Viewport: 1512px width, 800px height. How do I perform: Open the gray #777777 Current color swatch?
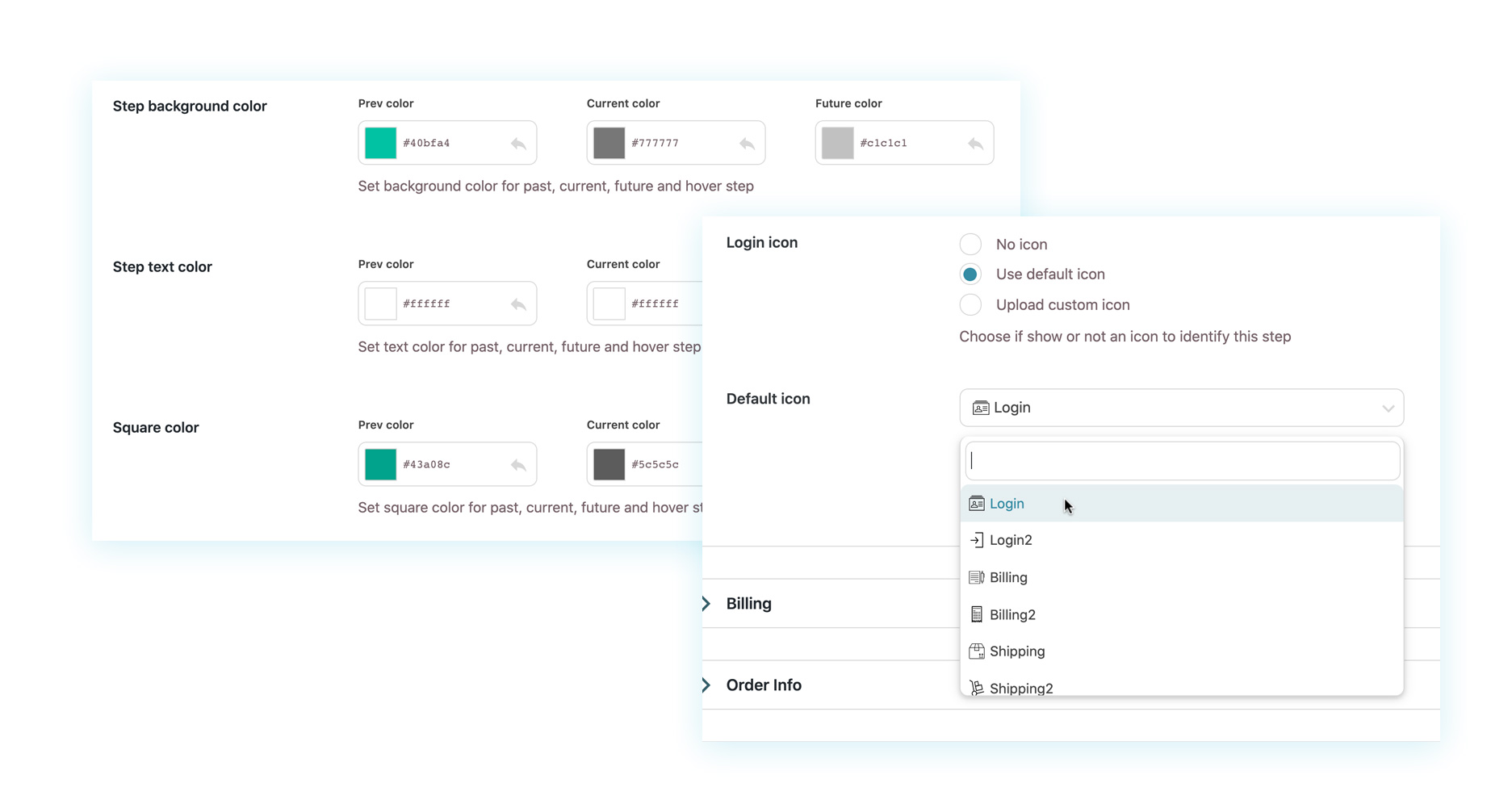[x=609, y=143]
